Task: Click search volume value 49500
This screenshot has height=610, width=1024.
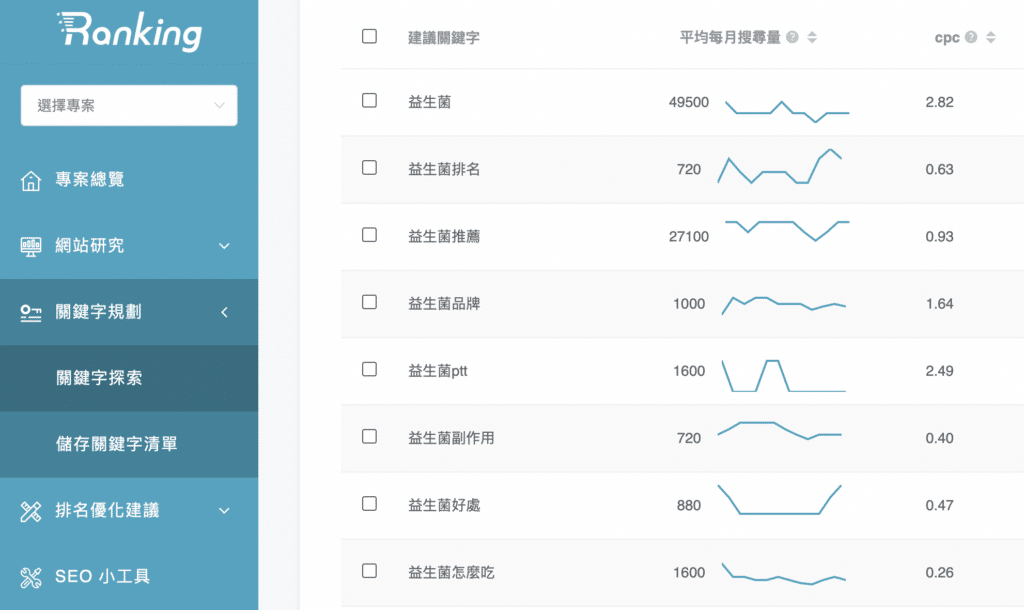Action: (688, 103)
